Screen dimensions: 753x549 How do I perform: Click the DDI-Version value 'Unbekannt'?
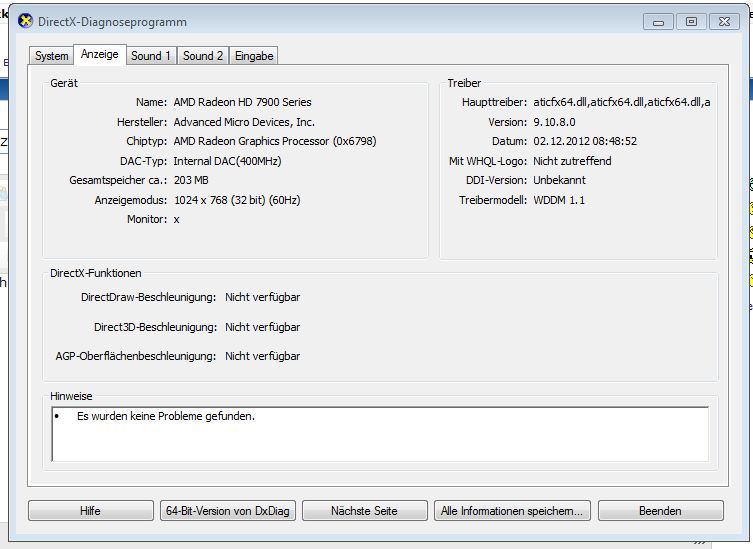tap(559, 180)
